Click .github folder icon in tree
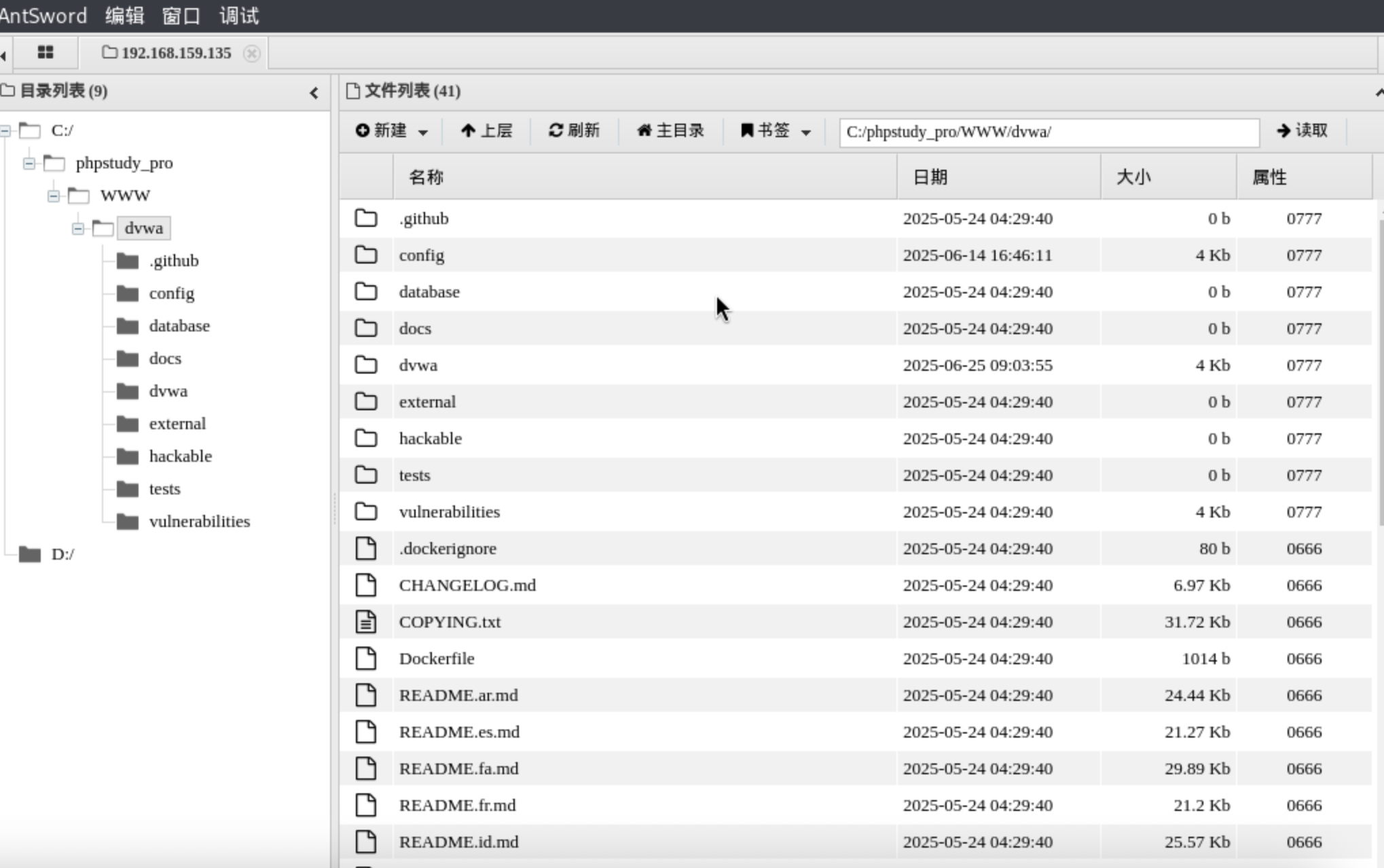This screenshot has width=1384, height=868. (128, 261)
